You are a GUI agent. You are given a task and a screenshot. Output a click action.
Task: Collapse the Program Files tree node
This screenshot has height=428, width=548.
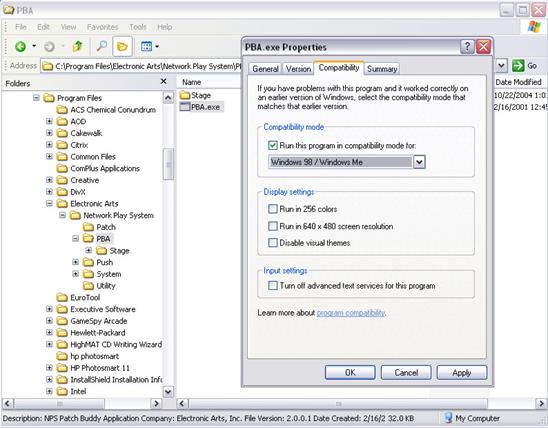coord(36,98)
